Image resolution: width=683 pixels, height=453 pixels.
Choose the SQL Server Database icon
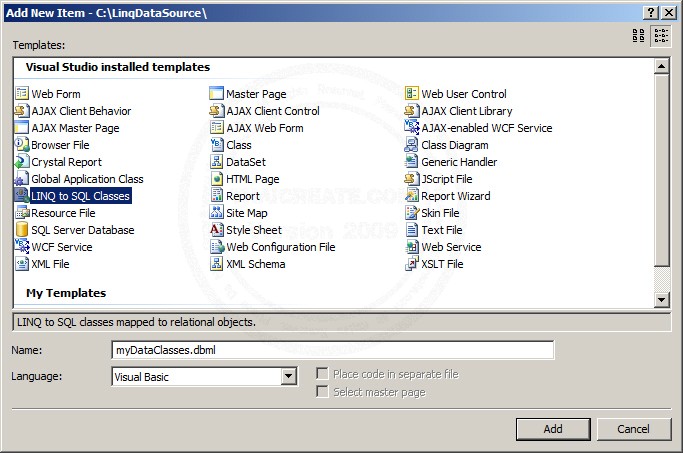click(22, 230)
